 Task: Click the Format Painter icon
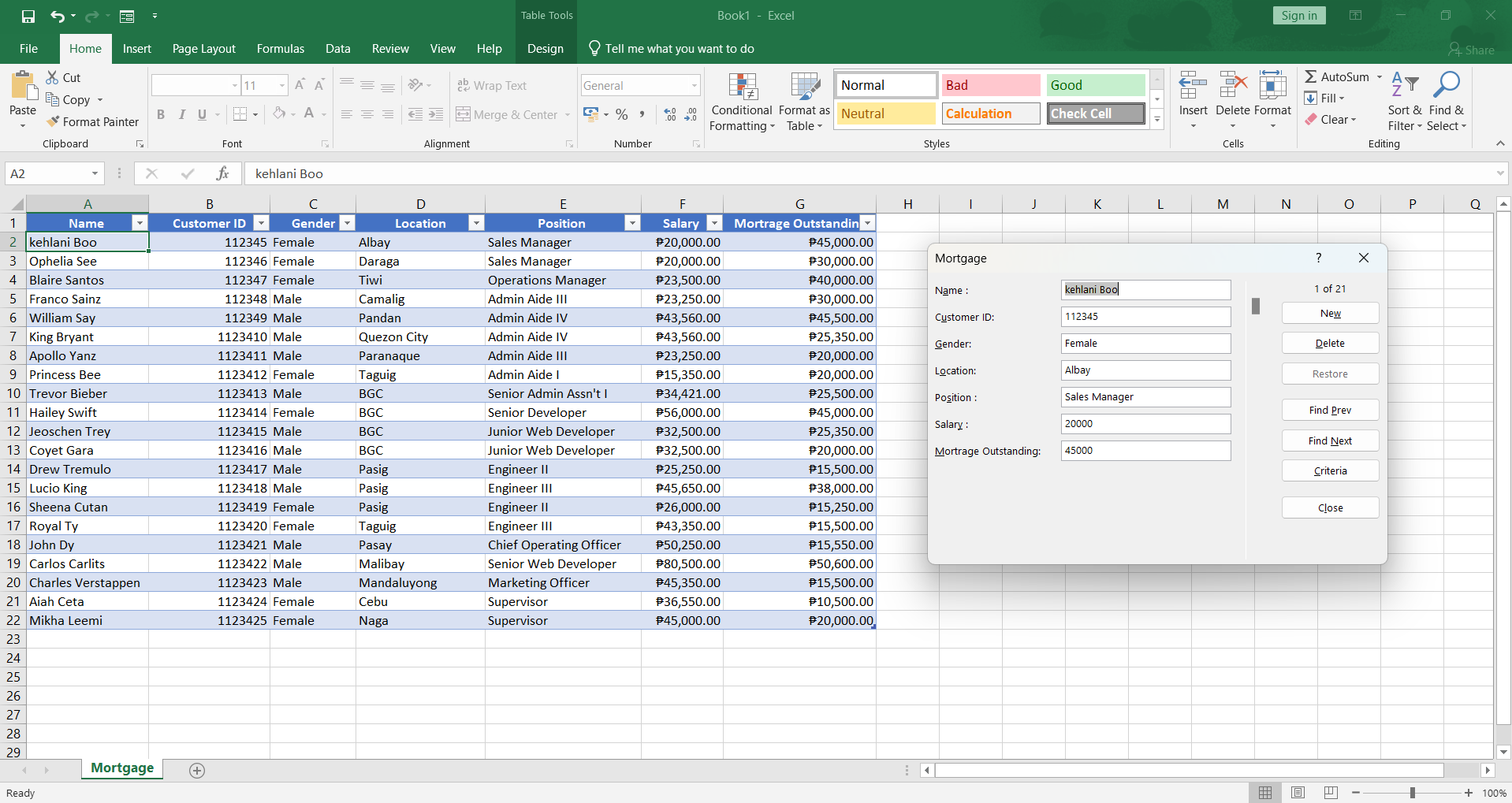(53, 122)
